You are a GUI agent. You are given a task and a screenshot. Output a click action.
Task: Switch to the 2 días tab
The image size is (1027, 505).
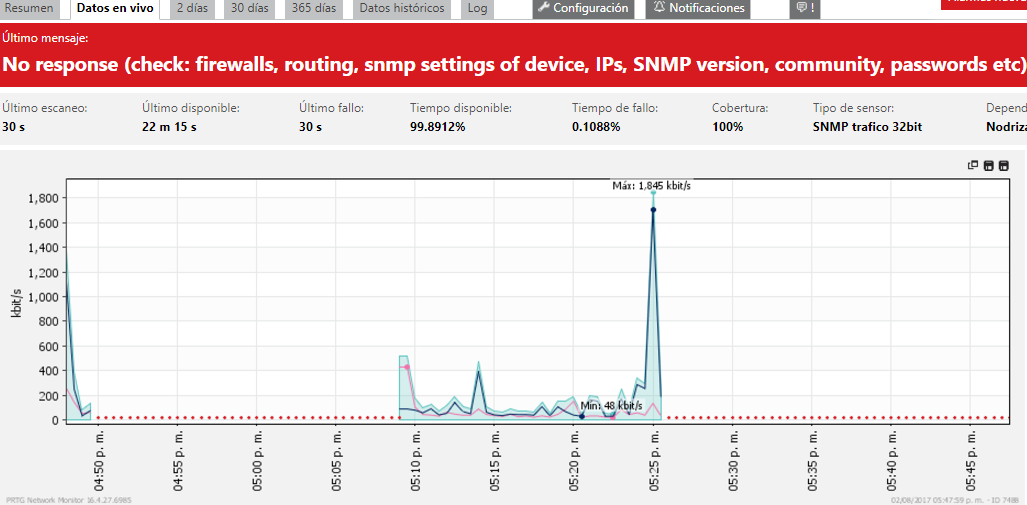tap(193, 8)
